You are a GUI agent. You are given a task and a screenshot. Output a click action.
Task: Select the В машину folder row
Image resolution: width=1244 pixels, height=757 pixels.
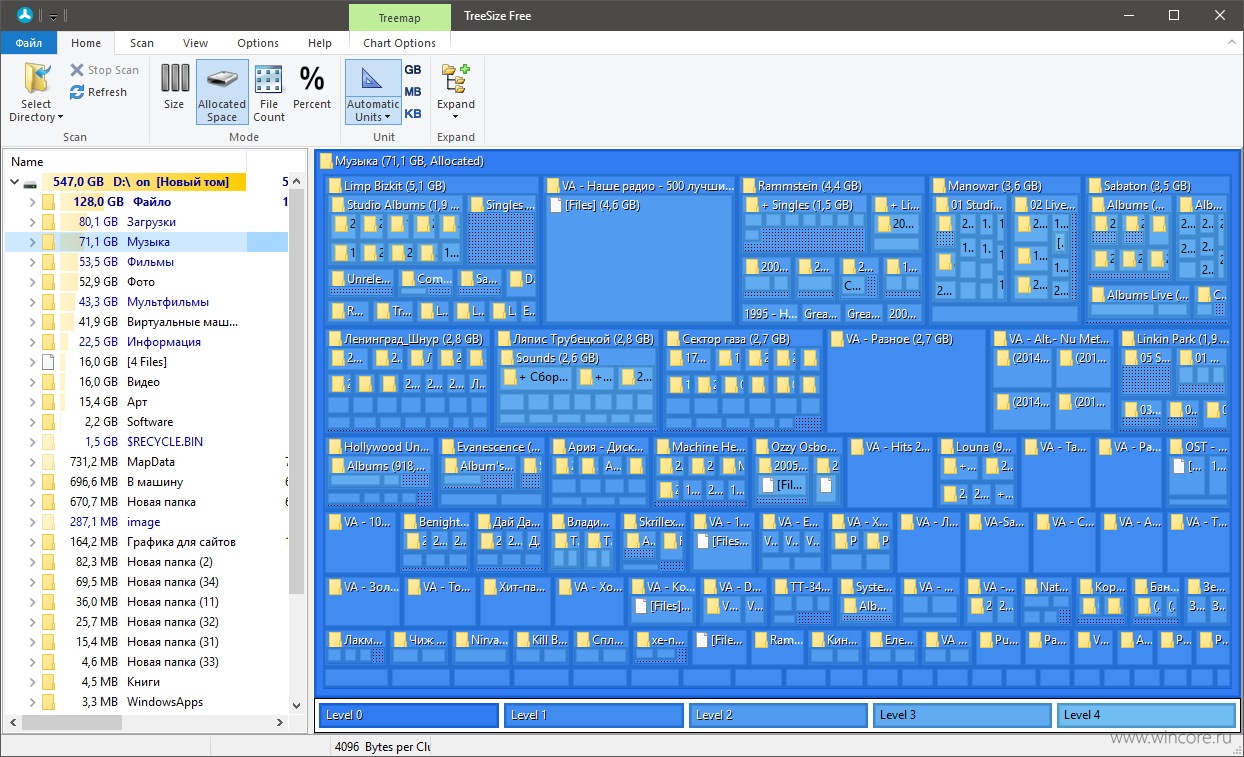coord(147,482)
